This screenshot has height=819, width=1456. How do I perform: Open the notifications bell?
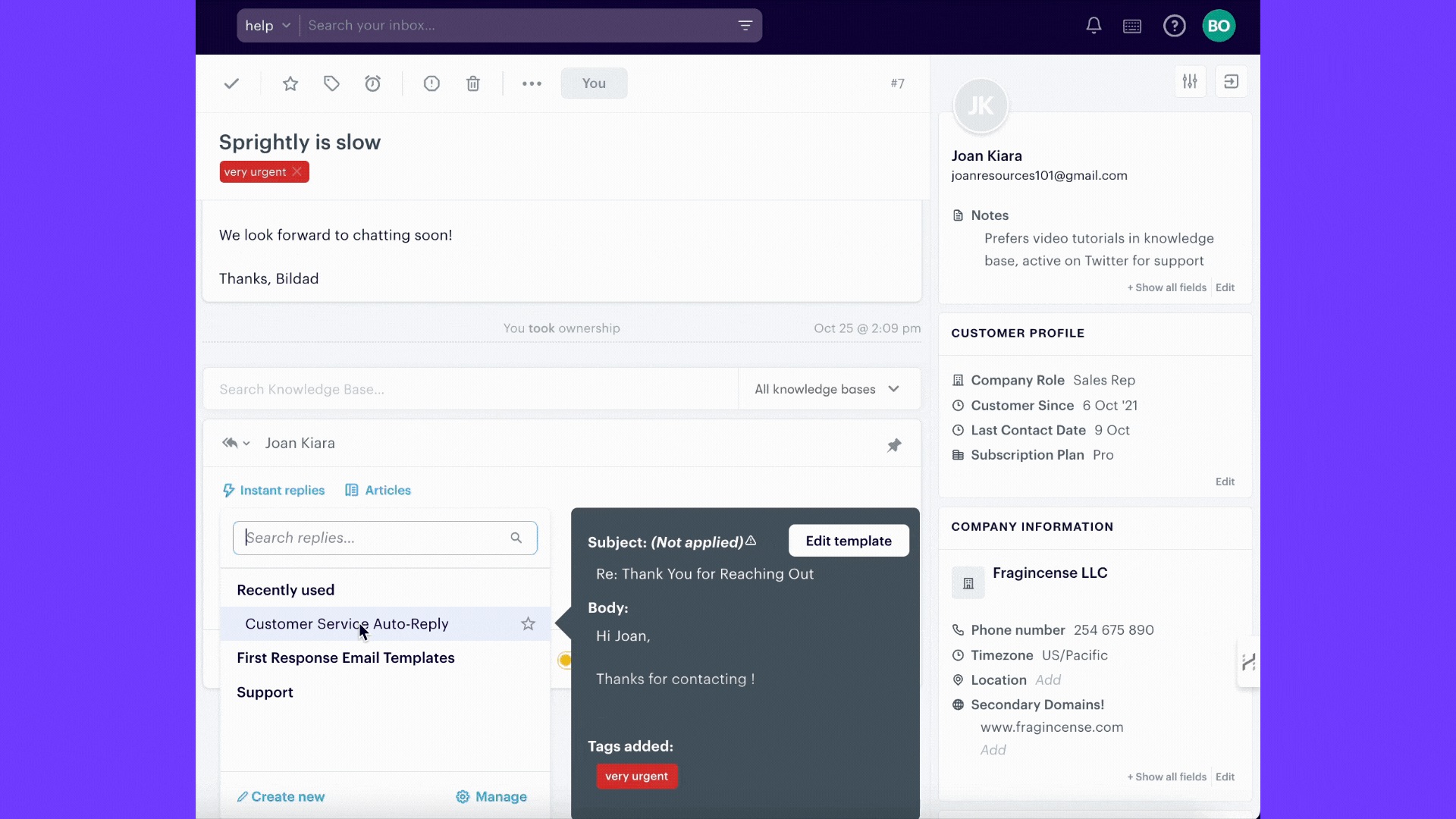point(1094,25)
